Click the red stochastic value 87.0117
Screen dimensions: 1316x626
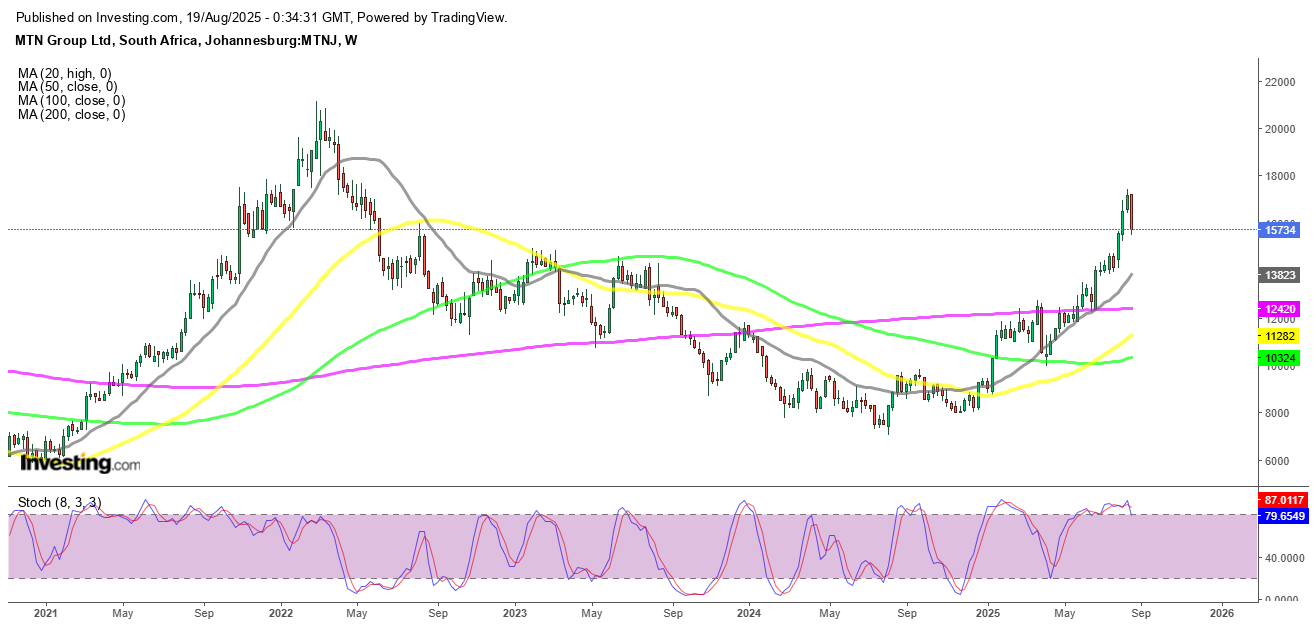point(1281,498)
